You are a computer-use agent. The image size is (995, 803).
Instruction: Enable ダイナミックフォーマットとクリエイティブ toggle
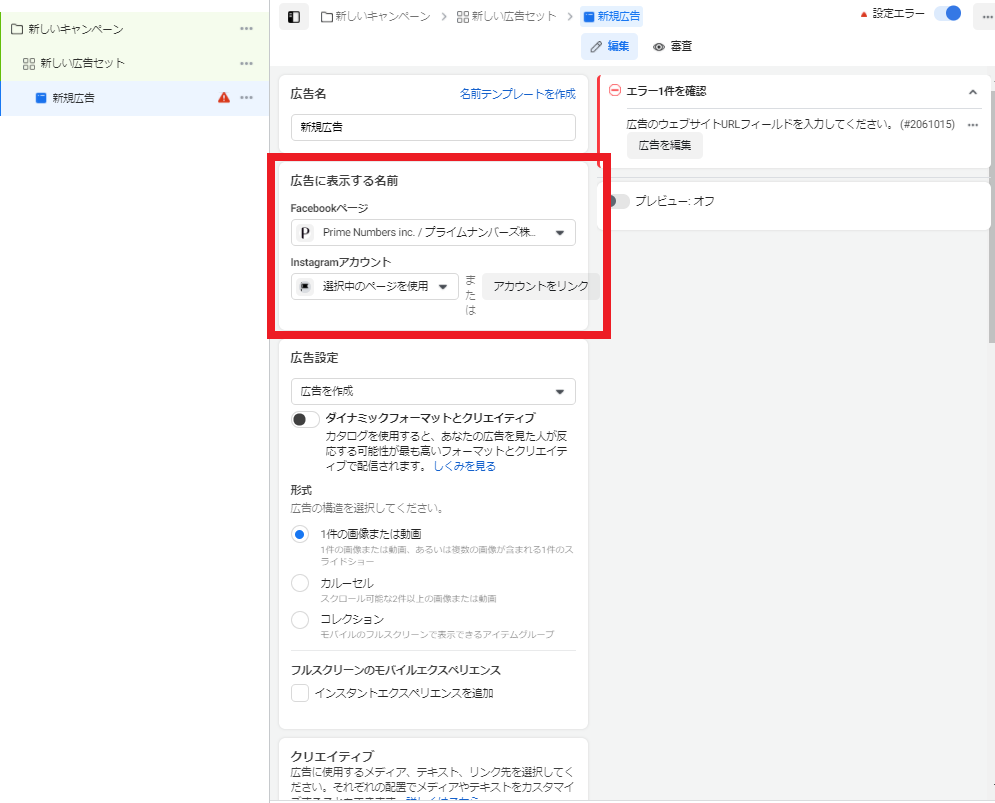click(x=305, y=420)
